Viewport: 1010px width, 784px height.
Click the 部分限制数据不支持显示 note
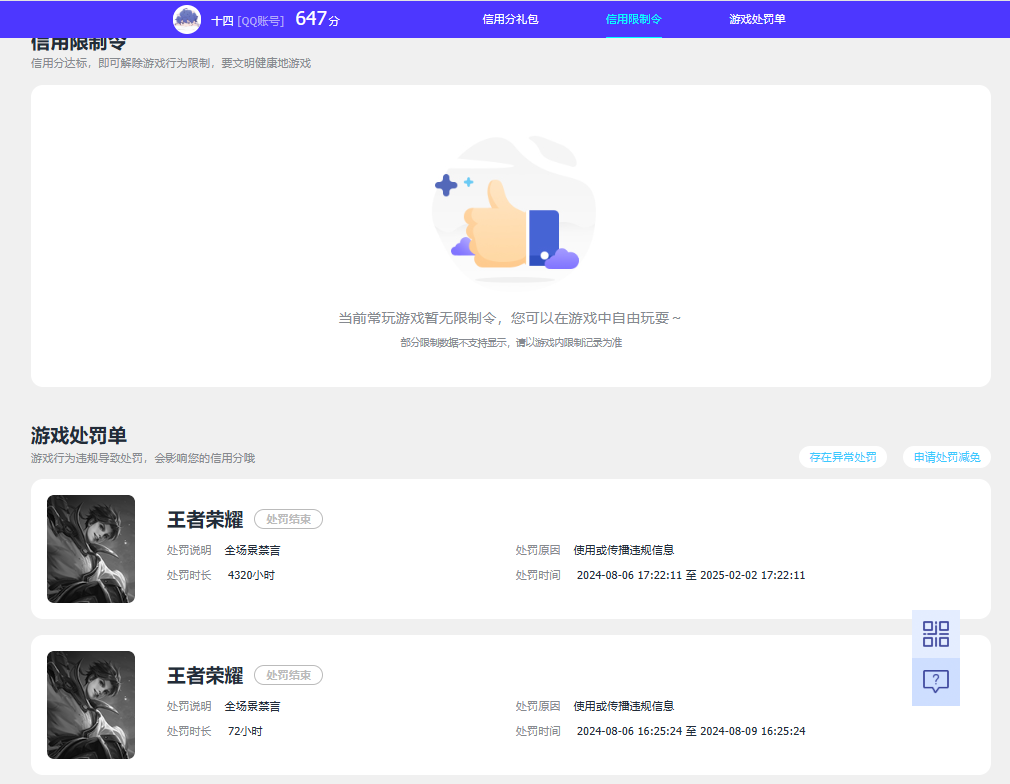(x=511, y=343)
